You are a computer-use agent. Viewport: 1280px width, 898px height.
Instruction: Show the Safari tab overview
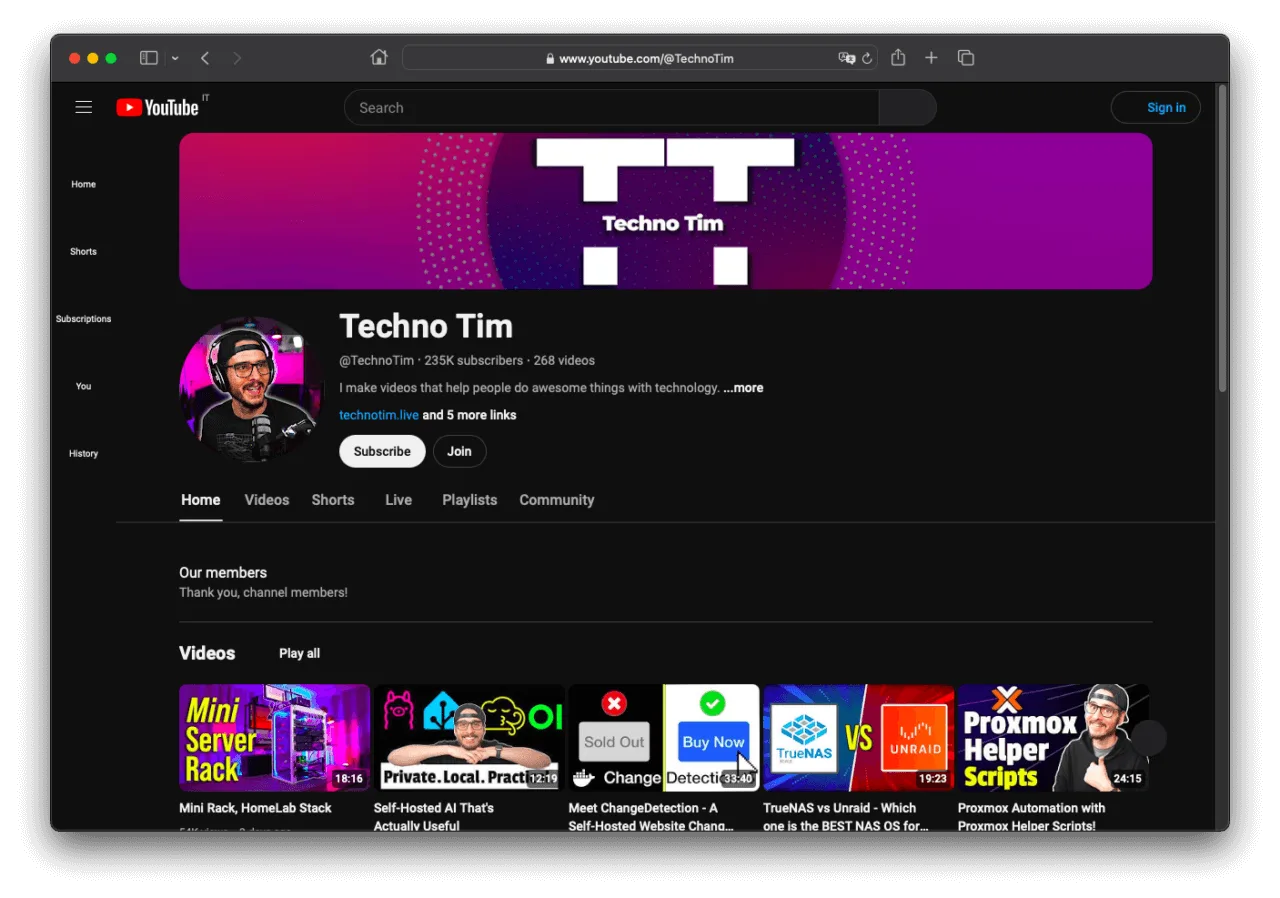click(x=966, y=58)
